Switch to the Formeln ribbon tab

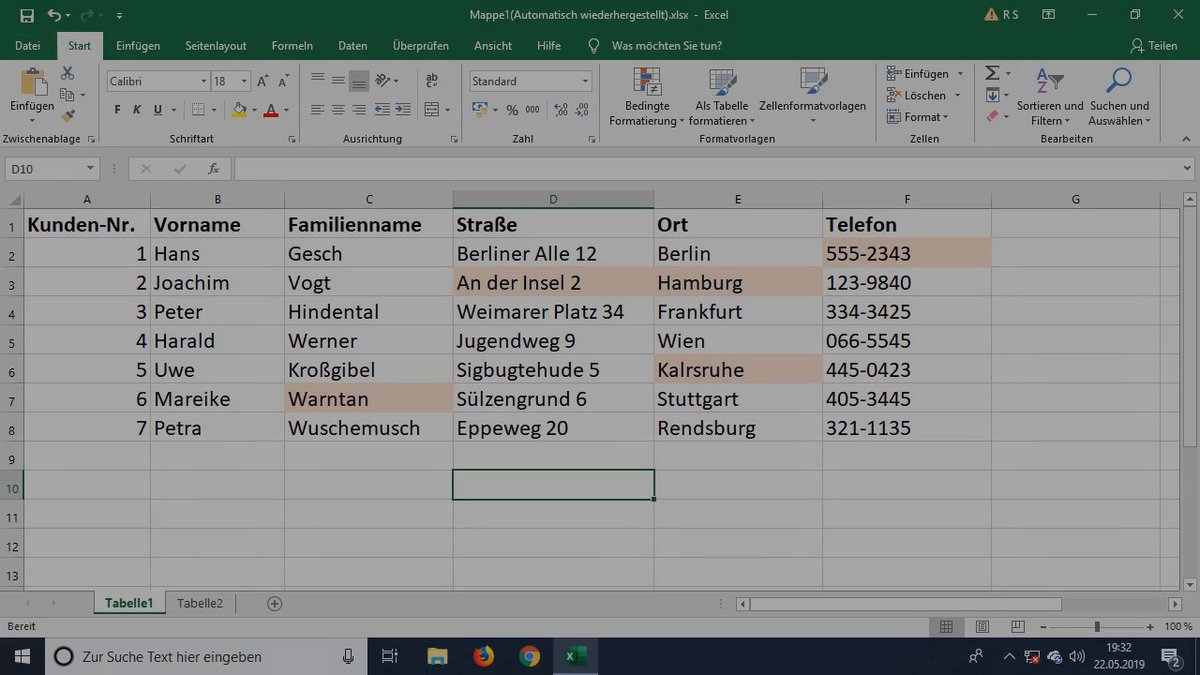click(291, 45)
